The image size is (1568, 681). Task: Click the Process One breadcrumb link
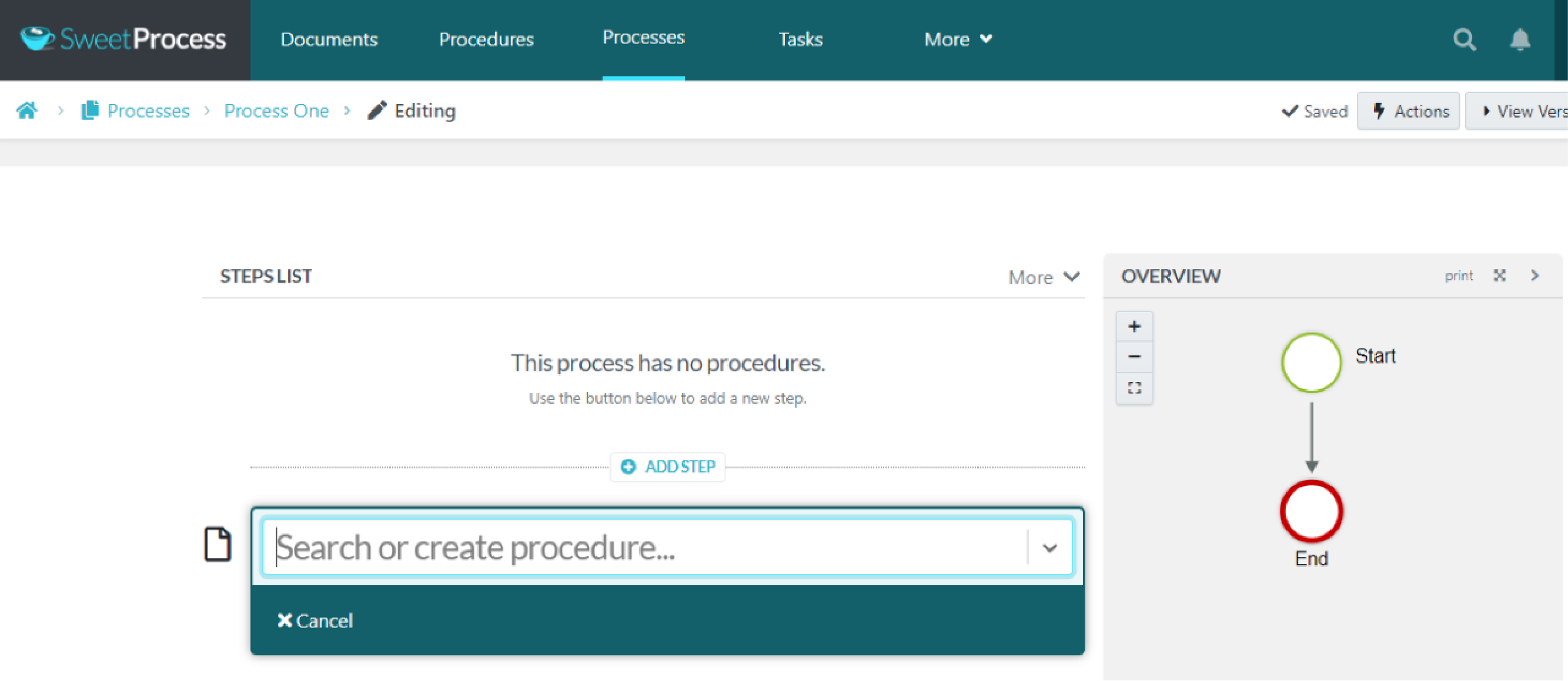click(x=276, y=111)
